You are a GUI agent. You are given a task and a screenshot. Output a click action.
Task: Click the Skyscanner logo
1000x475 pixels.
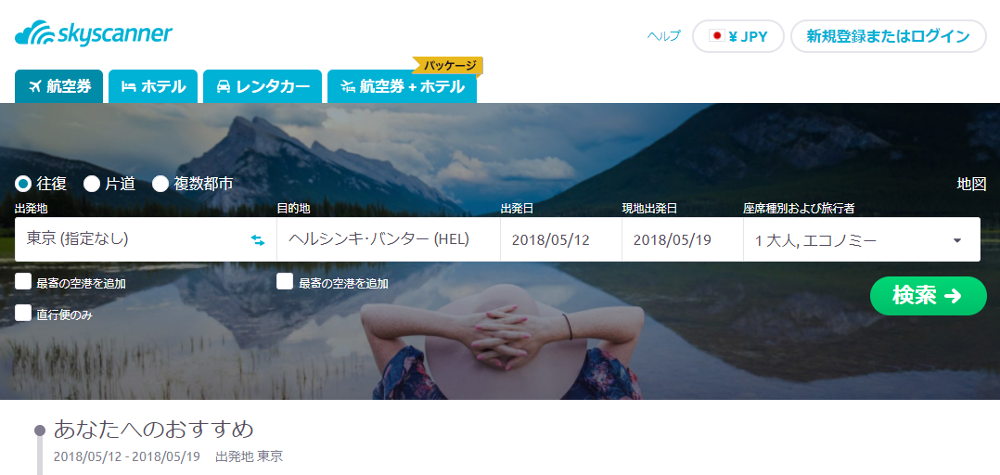click(x=94, y=33)
